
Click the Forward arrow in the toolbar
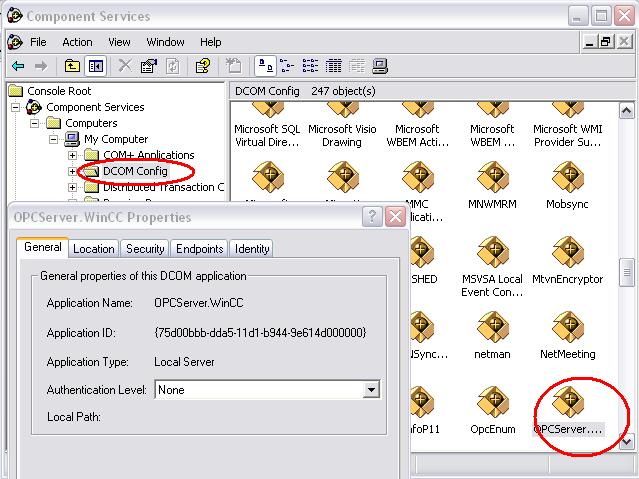pyautogui.click(x=41, y=66)
